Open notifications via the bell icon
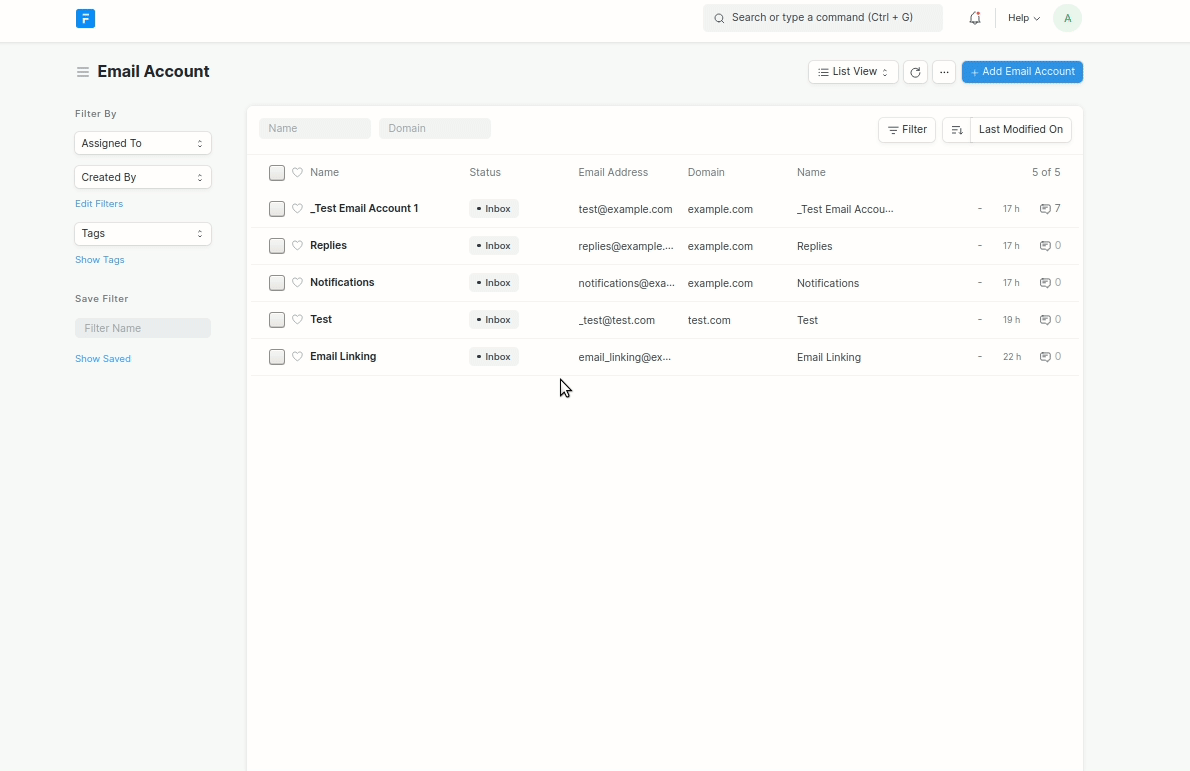Viewport: 1190px width, 771px height. pyautogui.click(x=975, y=17)
